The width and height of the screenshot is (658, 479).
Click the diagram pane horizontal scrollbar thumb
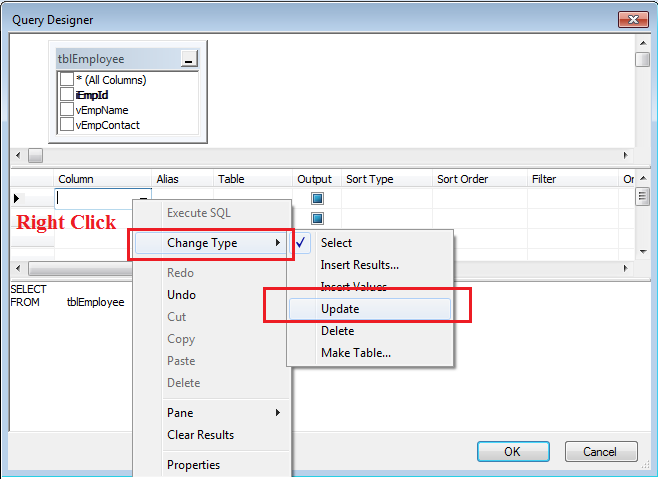pos(35,156)
